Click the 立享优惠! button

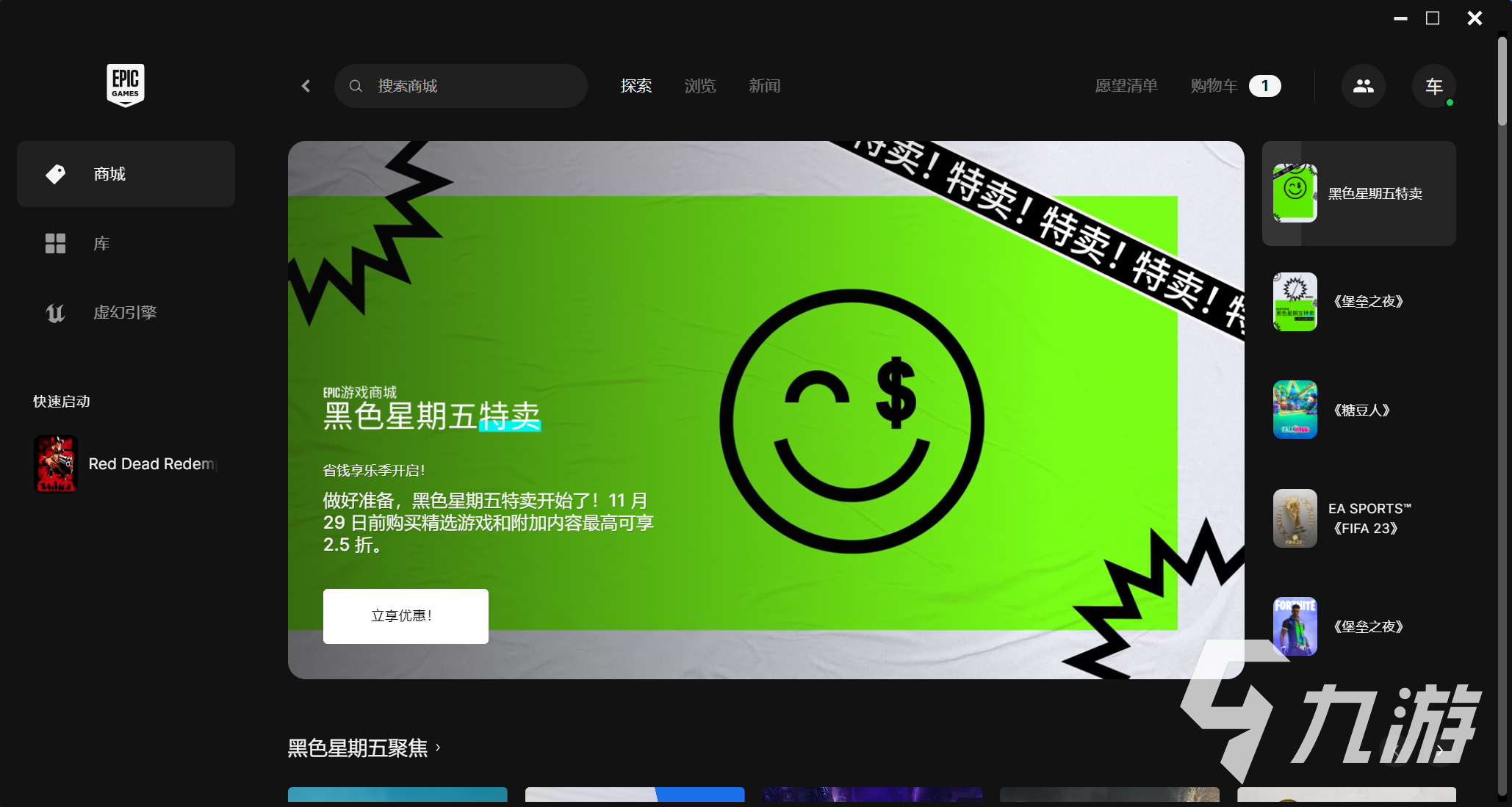(x=406, y=616)
